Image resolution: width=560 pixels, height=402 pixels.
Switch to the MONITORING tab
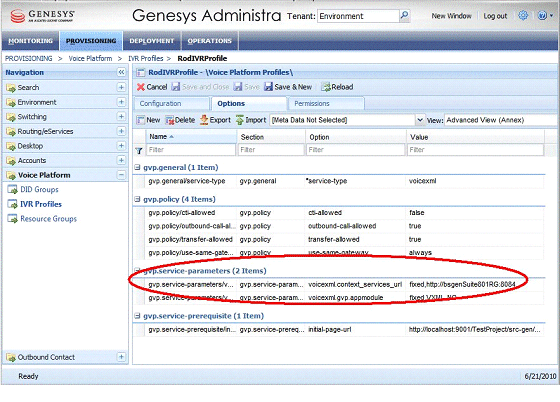[x=31, y=41]
